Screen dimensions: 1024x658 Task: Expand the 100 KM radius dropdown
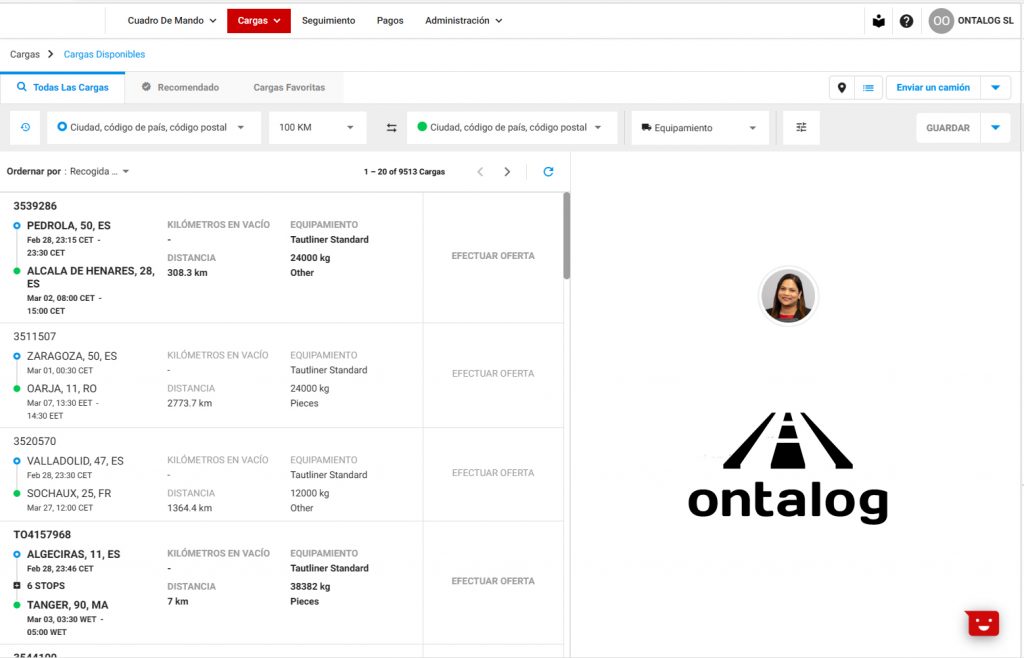316,128
